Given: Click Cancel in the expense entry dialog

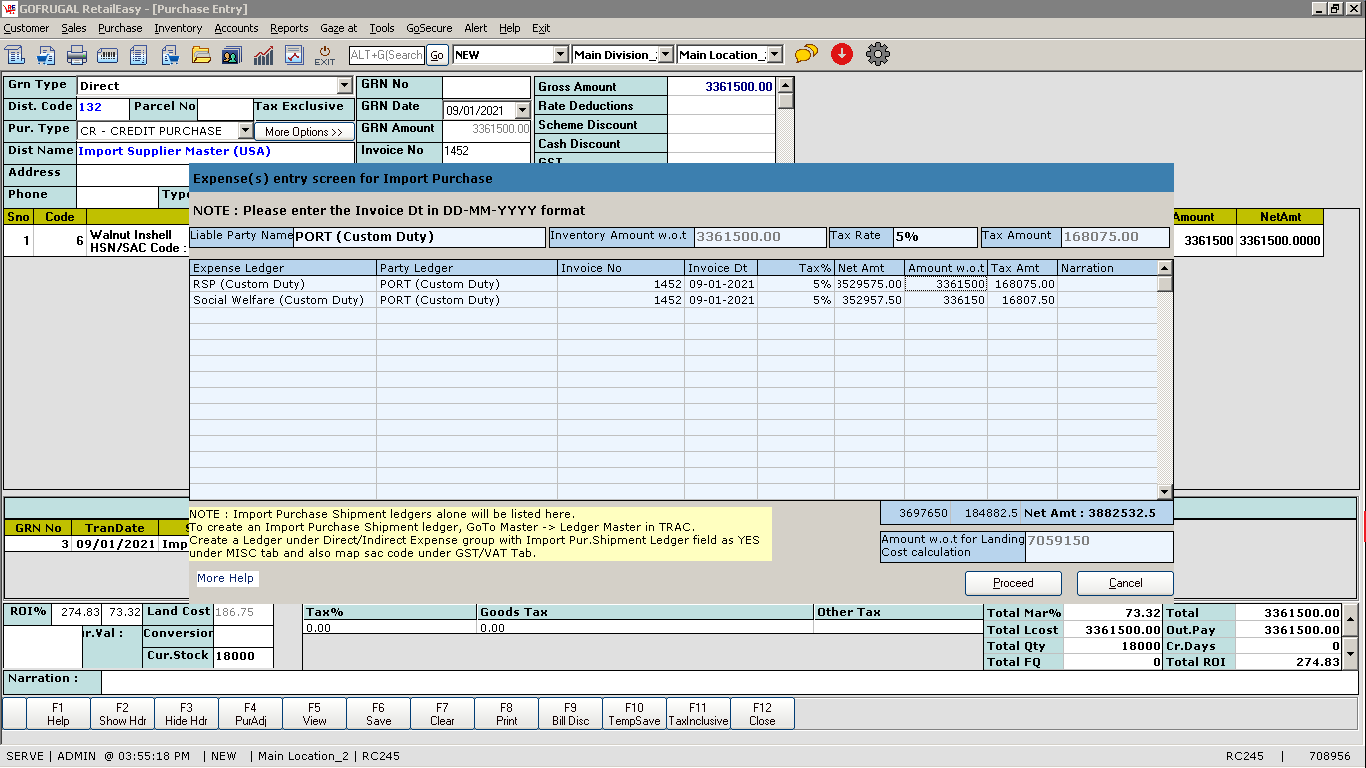Looking at the screenshot, I should [x=1125, y=583].
